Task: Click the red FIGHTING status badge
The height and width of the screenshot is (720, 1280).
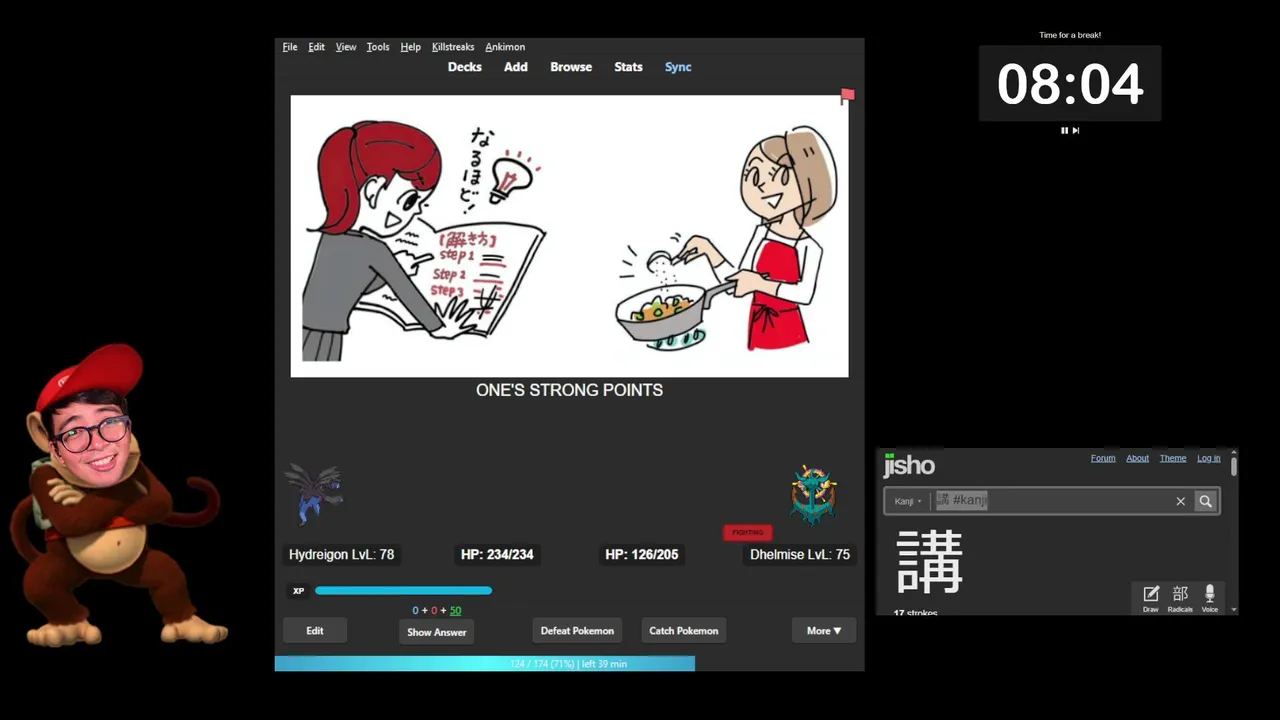Action: pyautogui.click(x=747, y=532)
